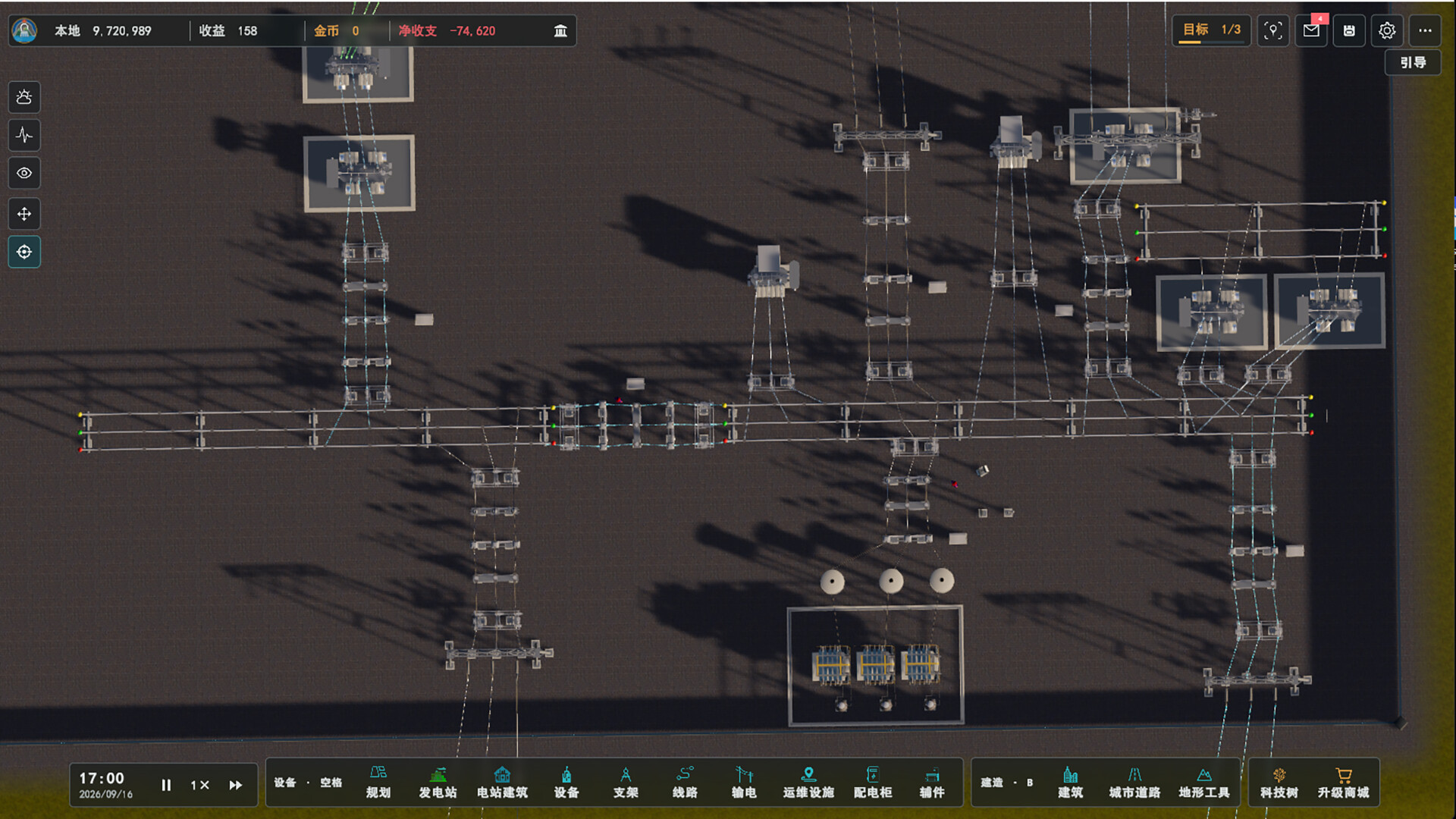Open the 科技树 tech tree
This screenshot has width=1456, height=819.
click(1279, 783)
